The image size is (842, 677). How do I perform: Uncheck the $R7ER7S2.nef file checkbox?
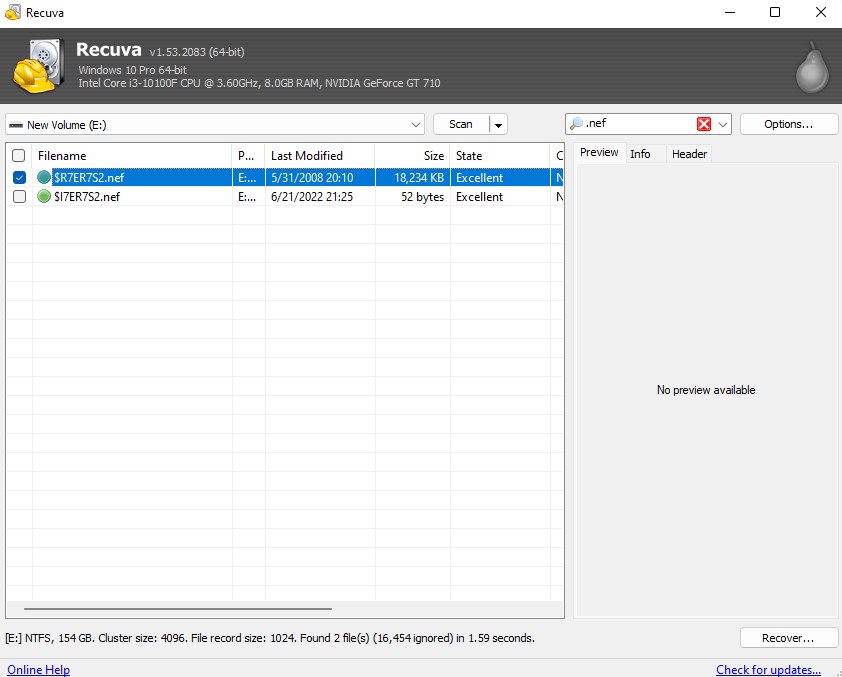coord(19,178)
